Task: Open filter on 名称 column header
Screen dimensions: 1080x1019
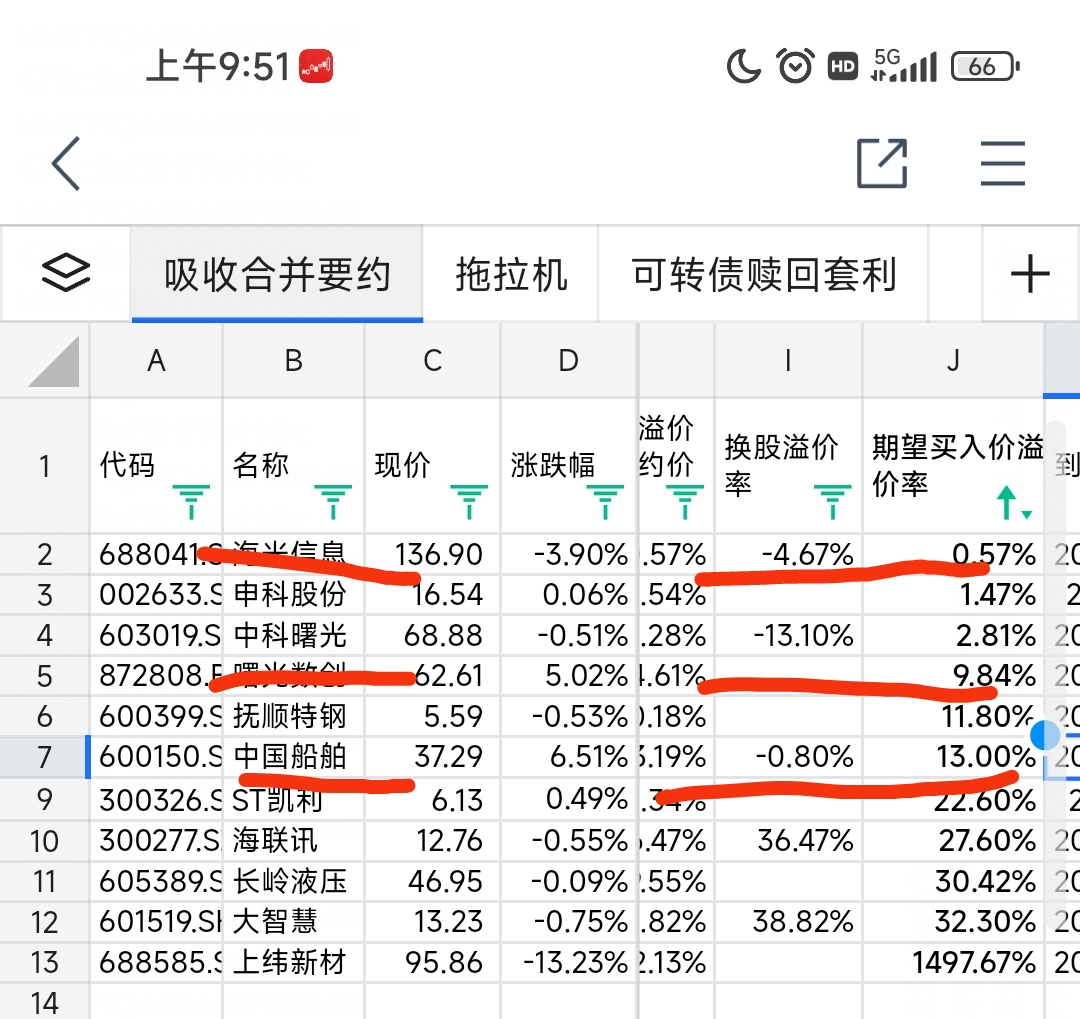Action: tap(333, 501)
